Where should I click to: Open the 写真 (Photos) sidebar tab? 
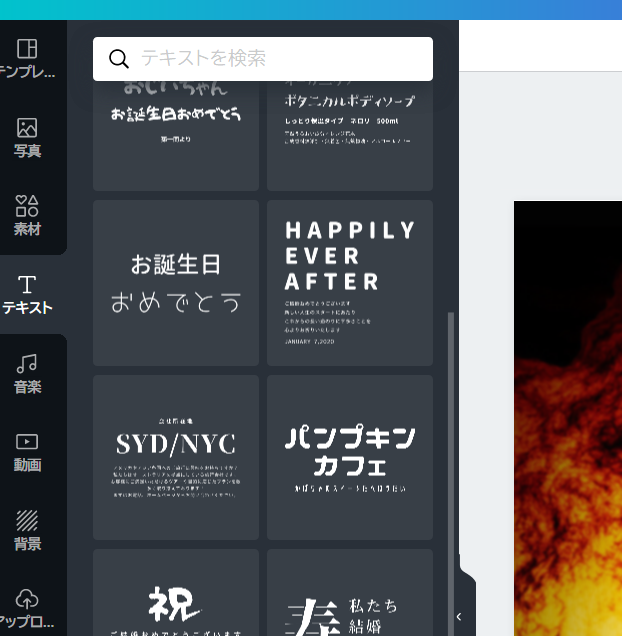pyautogui.click(x=27, y=138)
